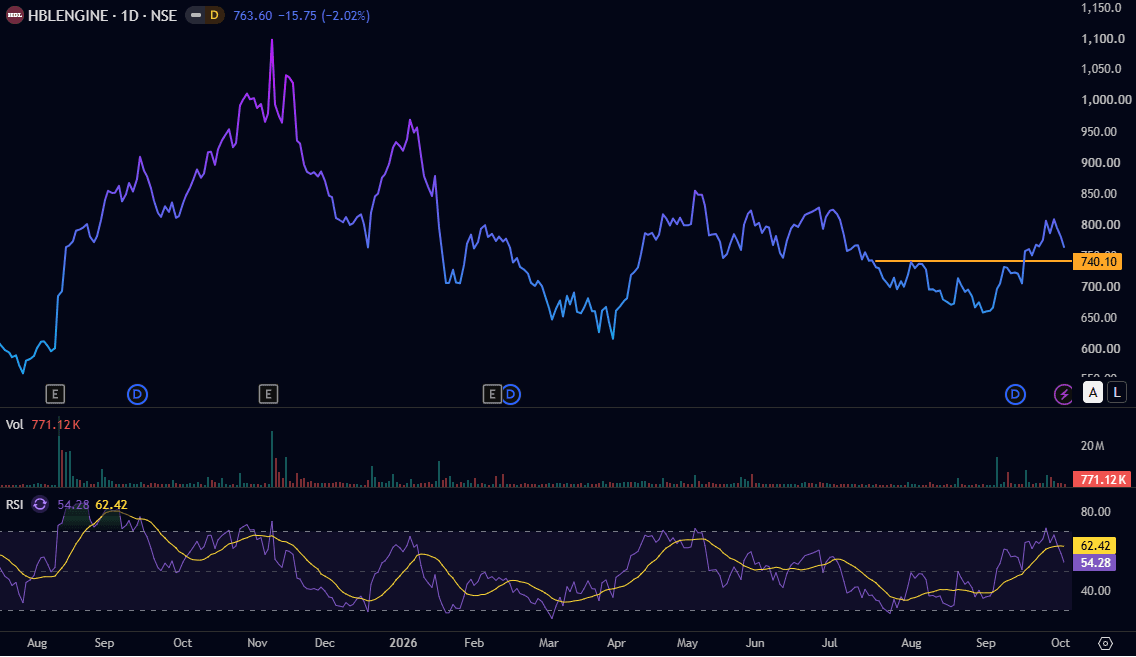Click the Mar label on time axis

click(x=548, y=643)
